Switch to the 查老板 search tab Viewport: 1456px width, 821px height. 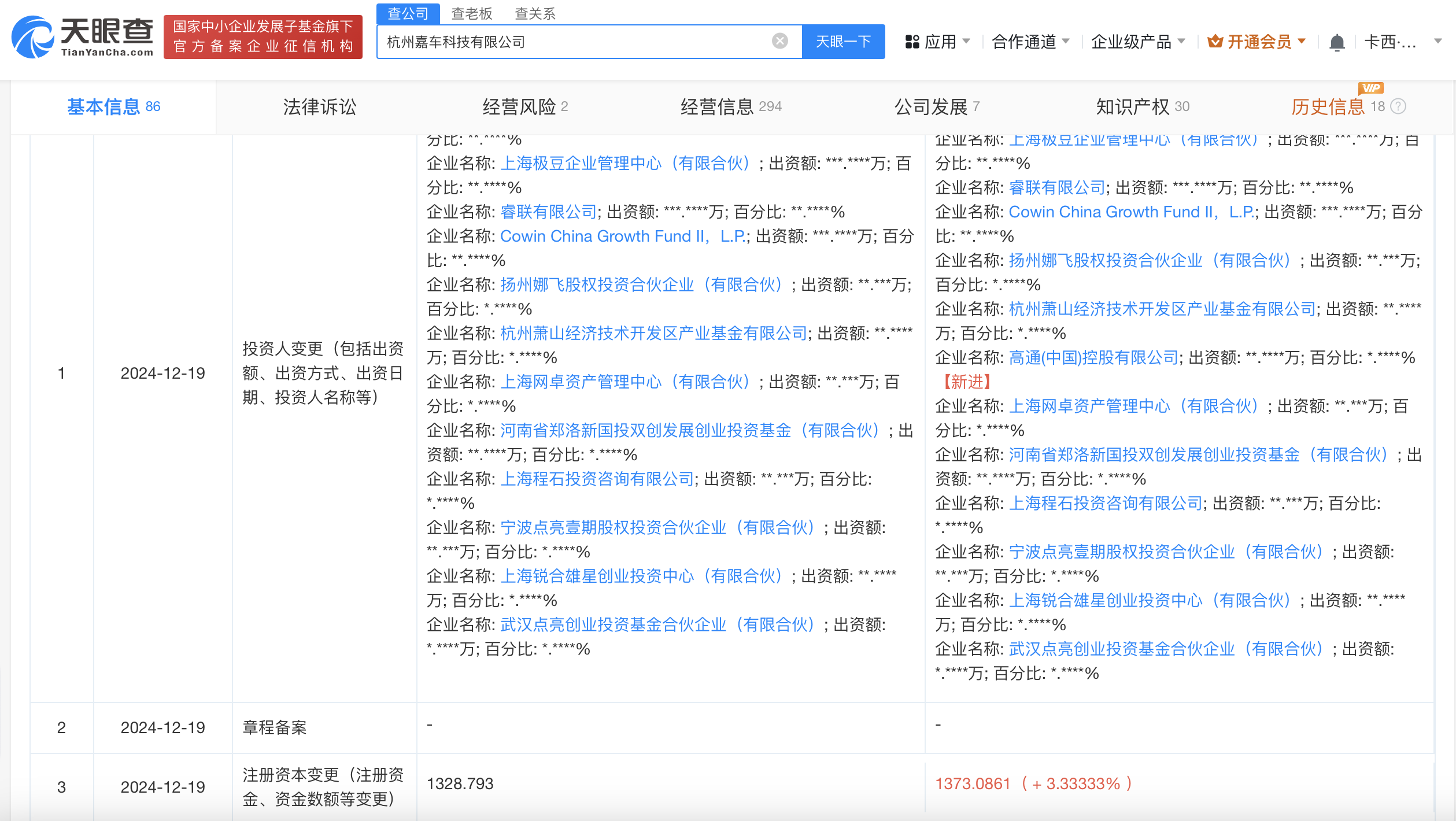pos(471,13)
